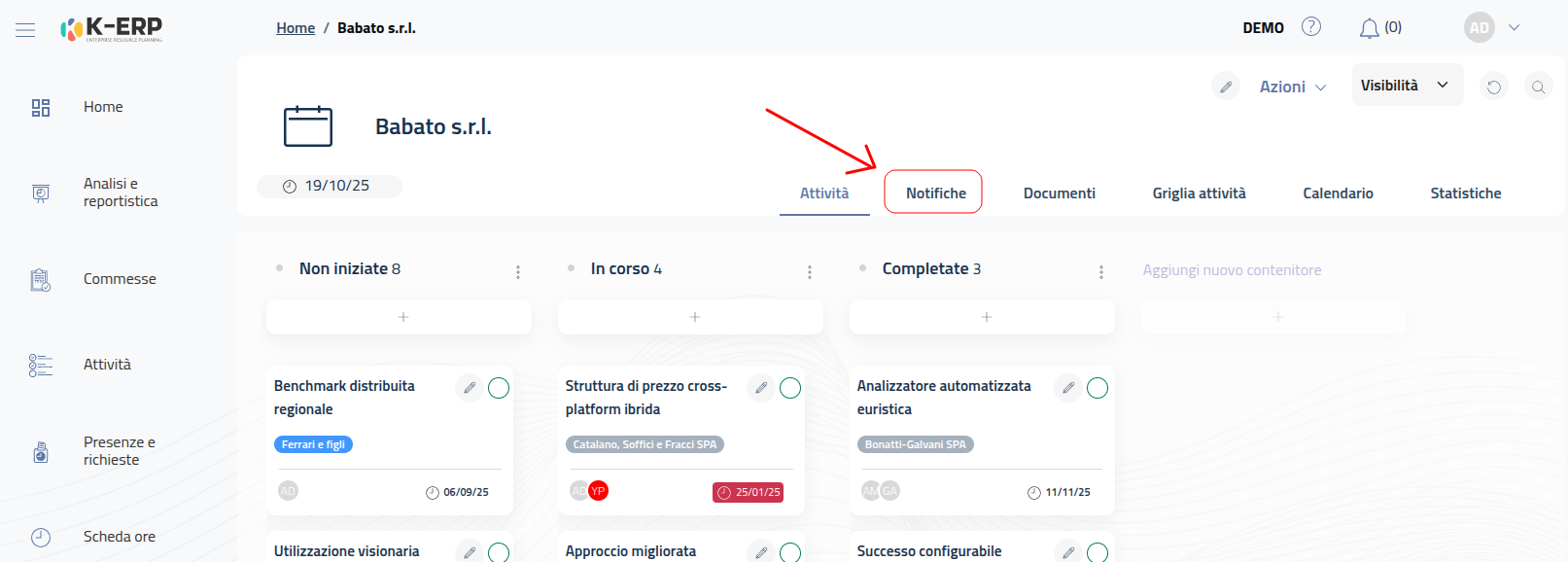Click the refresh icon near Visibilità

pos(1494,87)
